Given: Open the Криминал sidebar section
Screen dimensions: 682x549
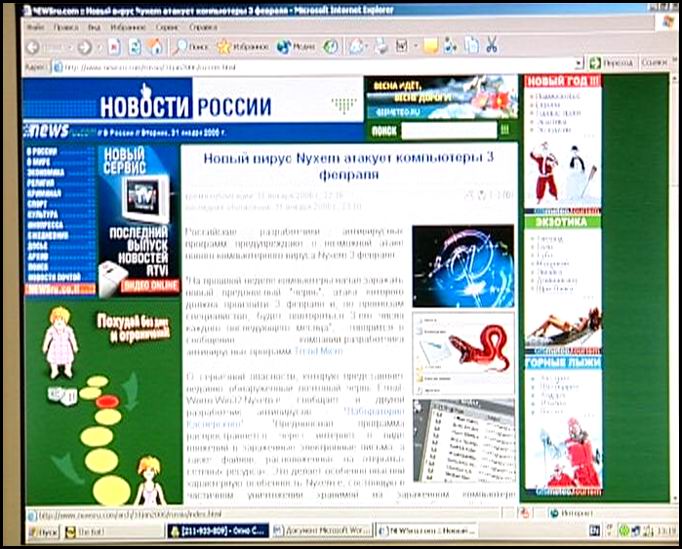Looking at the screenshot, I should [x=44, y=193].
